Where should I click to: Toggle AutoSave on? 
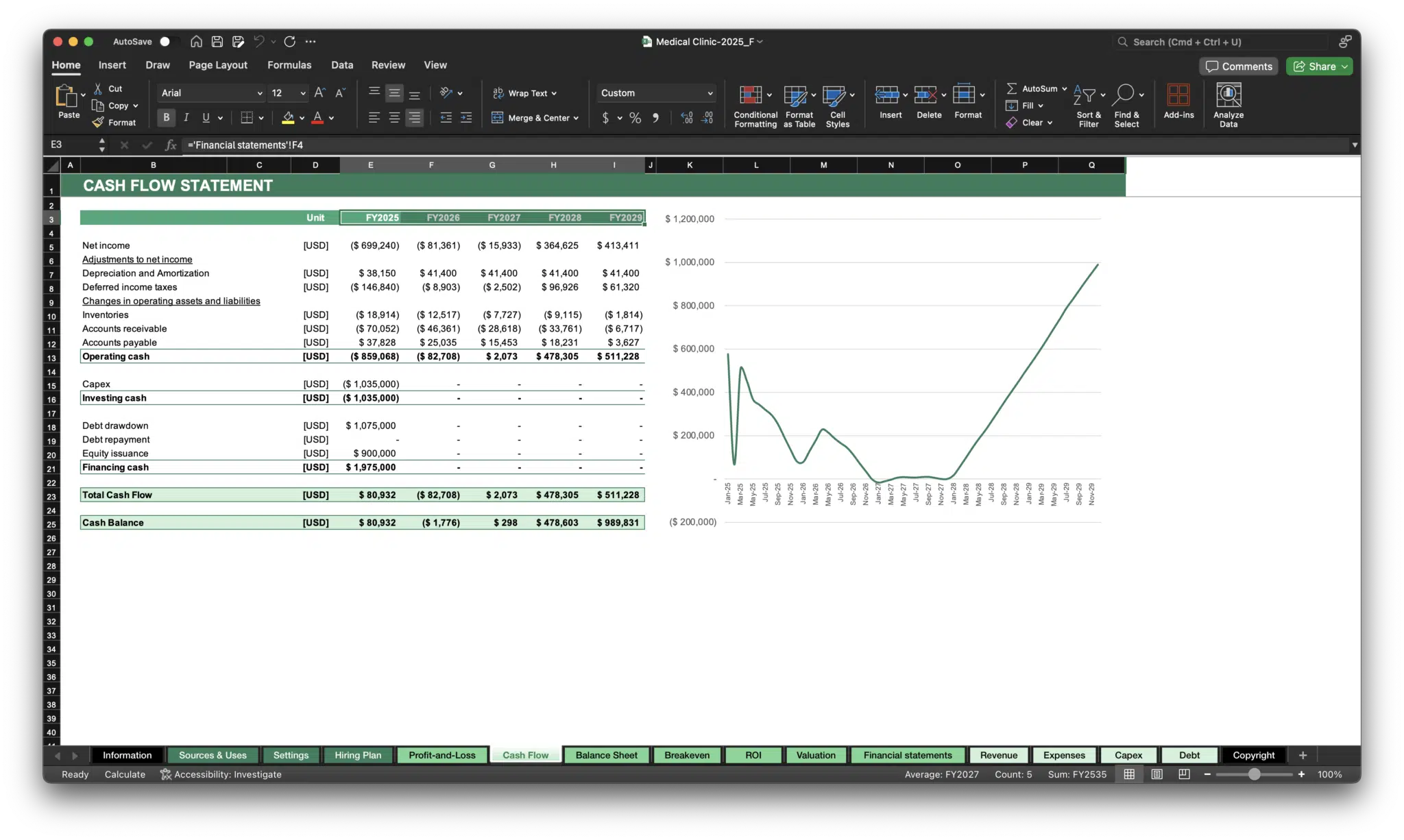point(165,41)
